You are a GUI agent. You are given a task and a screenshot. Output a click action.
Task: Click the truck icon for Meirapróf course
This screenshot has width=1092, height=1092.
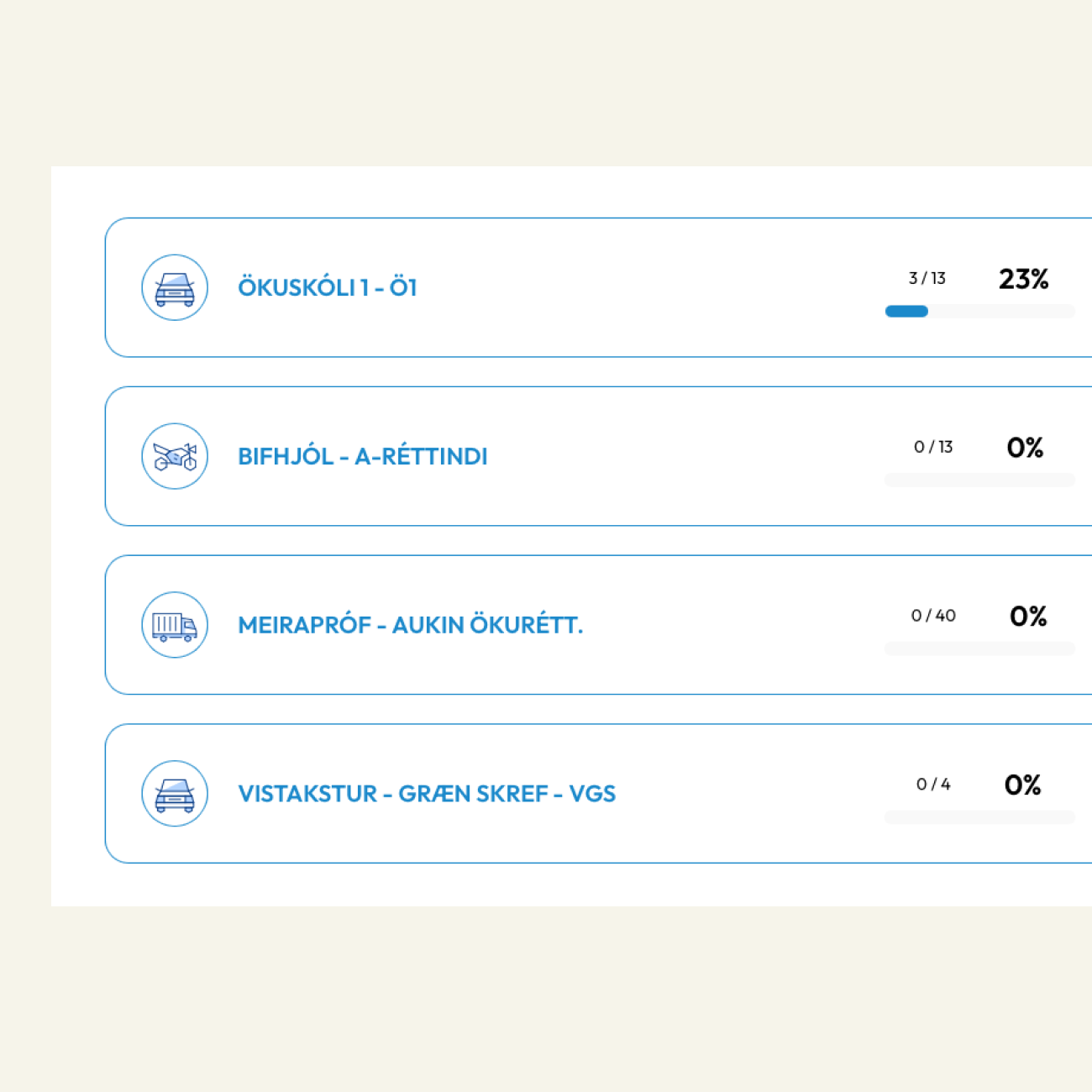(x=175, y=626)
